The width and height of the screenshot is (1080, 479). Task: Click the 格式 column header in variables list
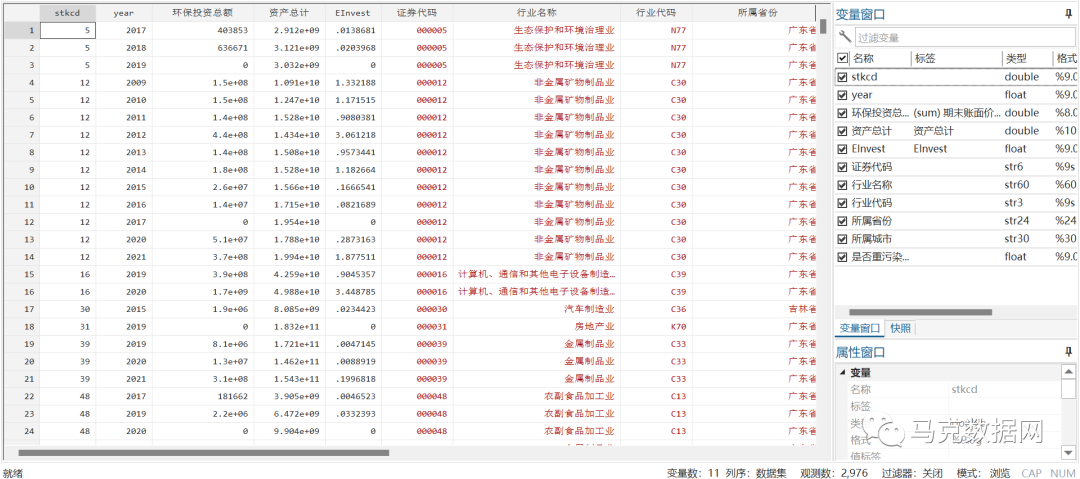[1064, 59]
